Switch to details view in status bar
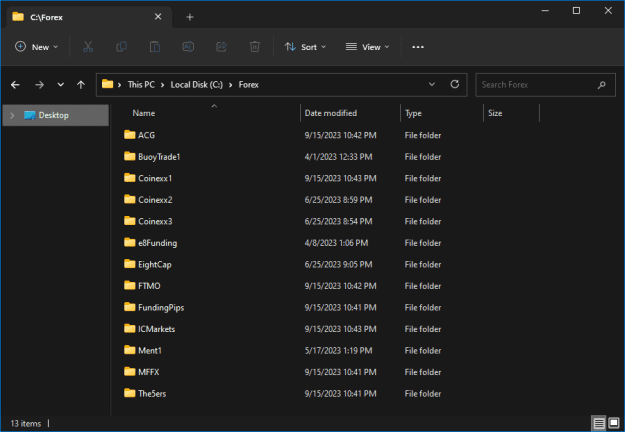625x432 pixels. [599, 423]
